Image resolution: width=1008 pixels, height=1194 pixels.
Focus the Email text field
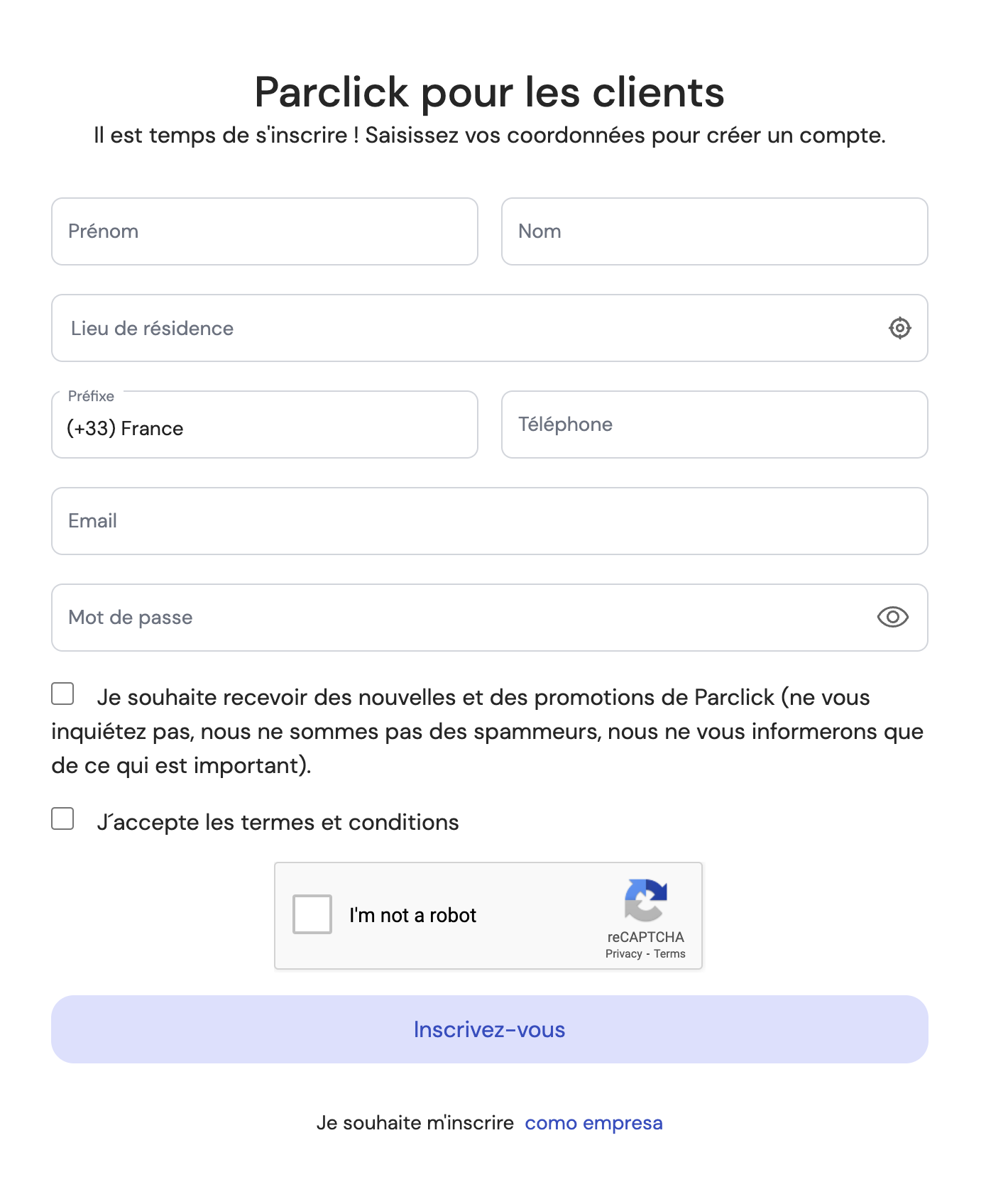pyautogui.click(x=489, y=521)
